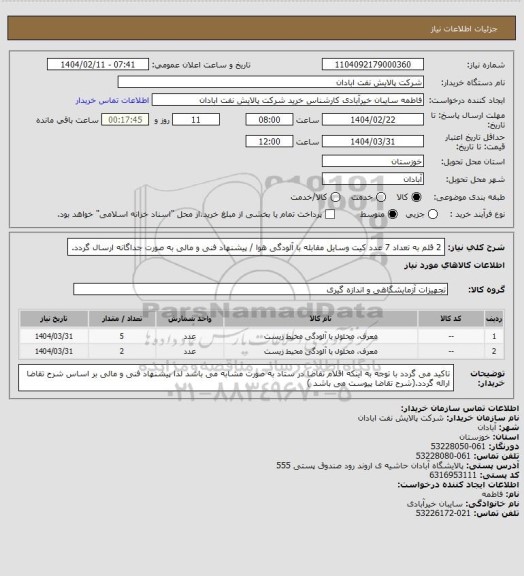Click the creator phone 53226172-021
This screenshot has height=576, width=524.
click(443, 514)
